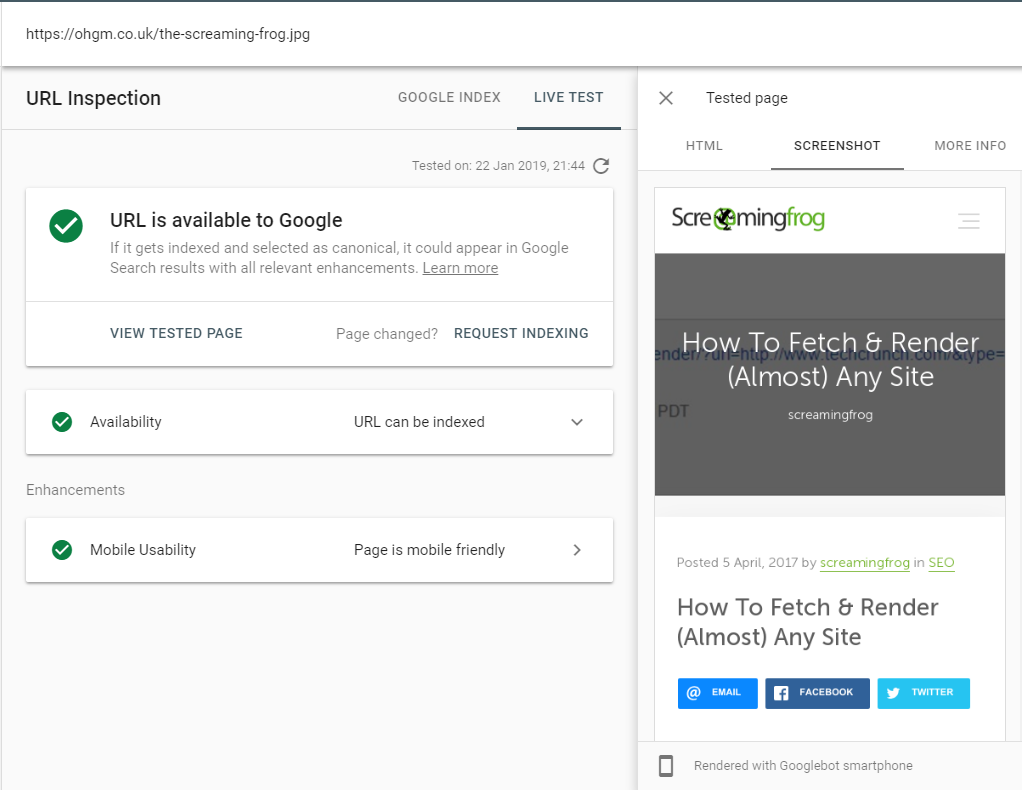1022x790 pixels.
Task: Select the Live Test tab
Action: click(568, 98)
